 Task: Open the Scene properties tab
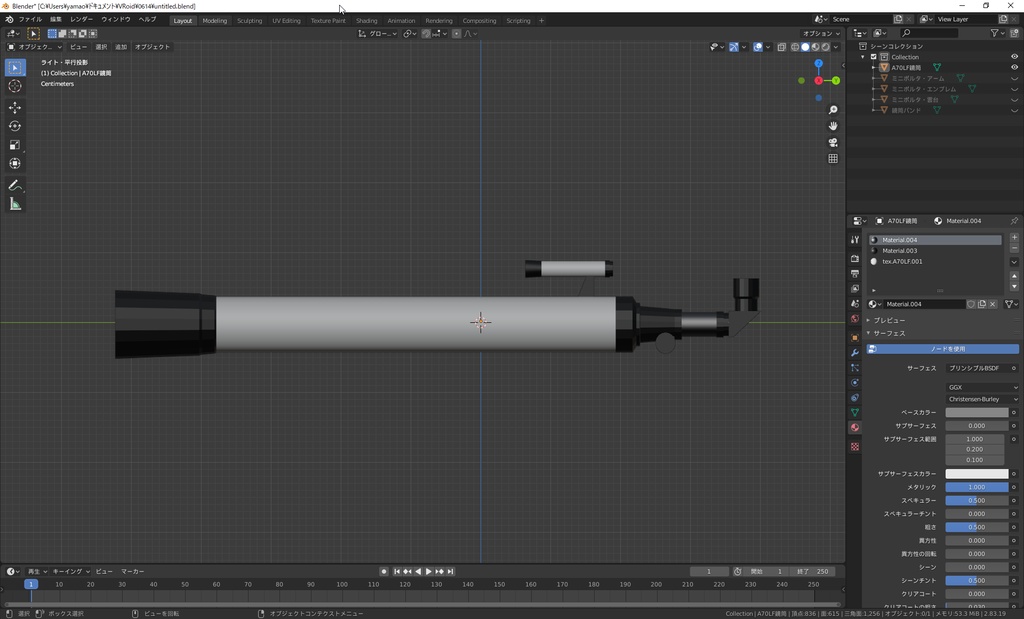pos(855,304)
